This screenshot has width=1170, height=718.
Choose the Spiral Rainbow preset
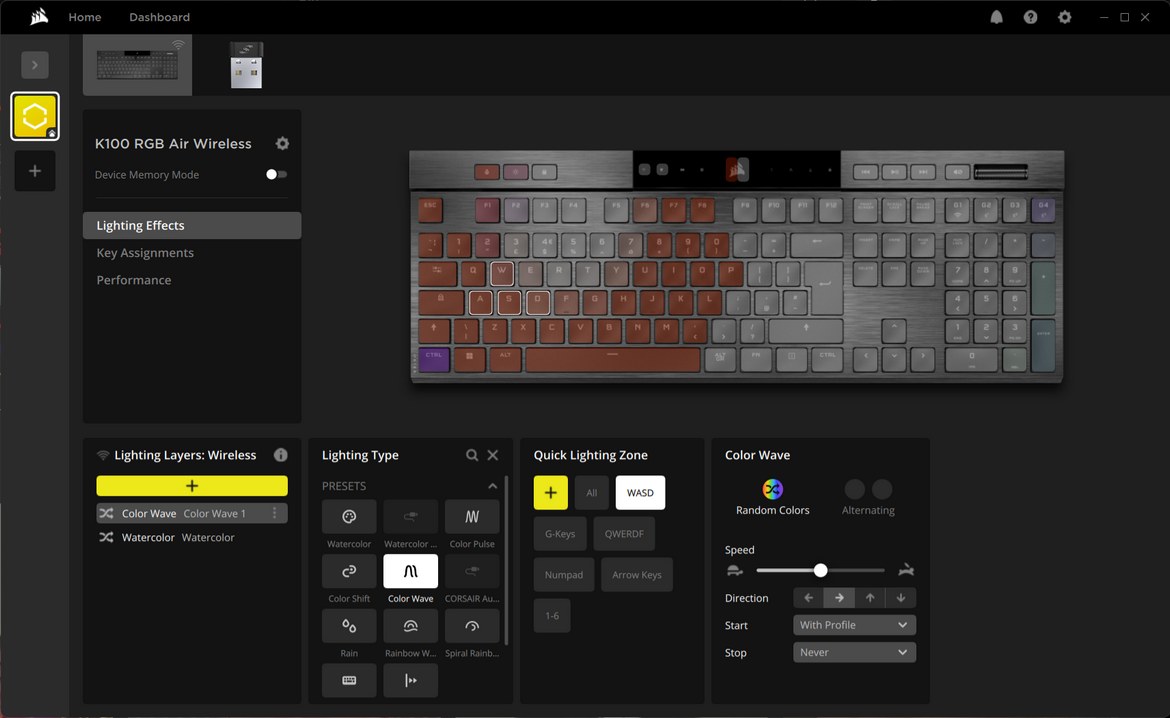472,625
